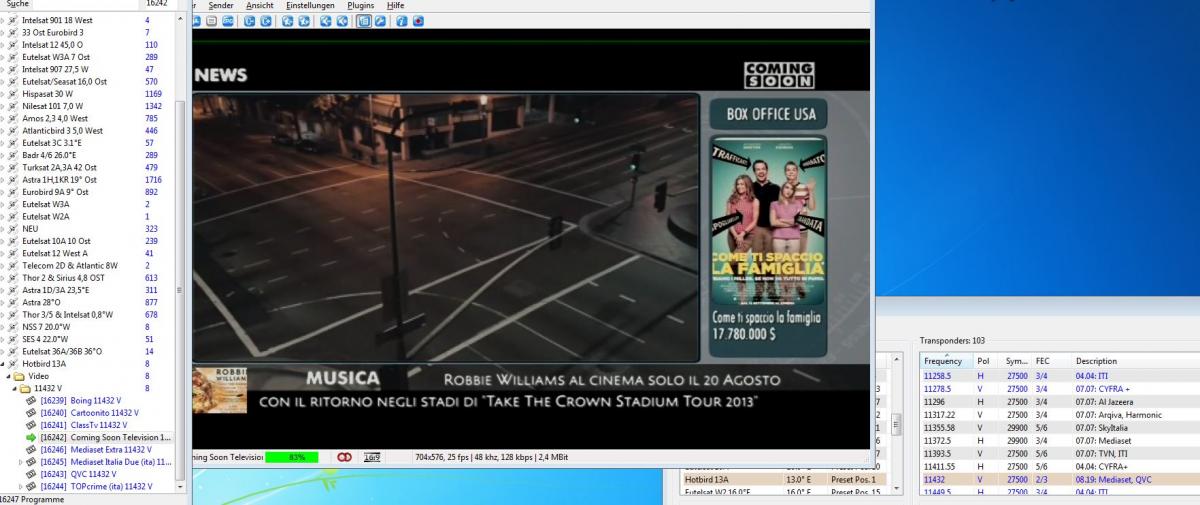The width and height of the screenshot is (1200, 505).
Task: Toggle the highlighted channel list toolbar button
Action: click(363, 21)
